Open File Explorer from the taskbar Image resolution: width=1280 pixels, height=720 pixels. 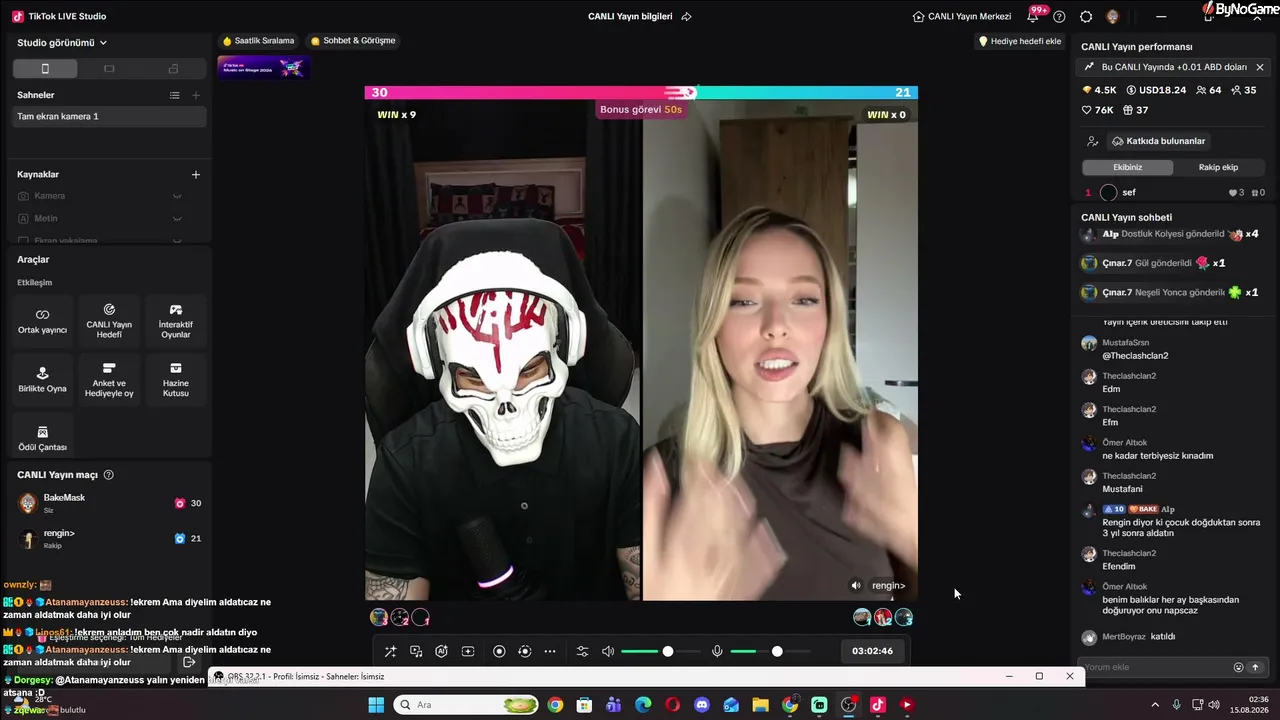click(x=760, y=705)
